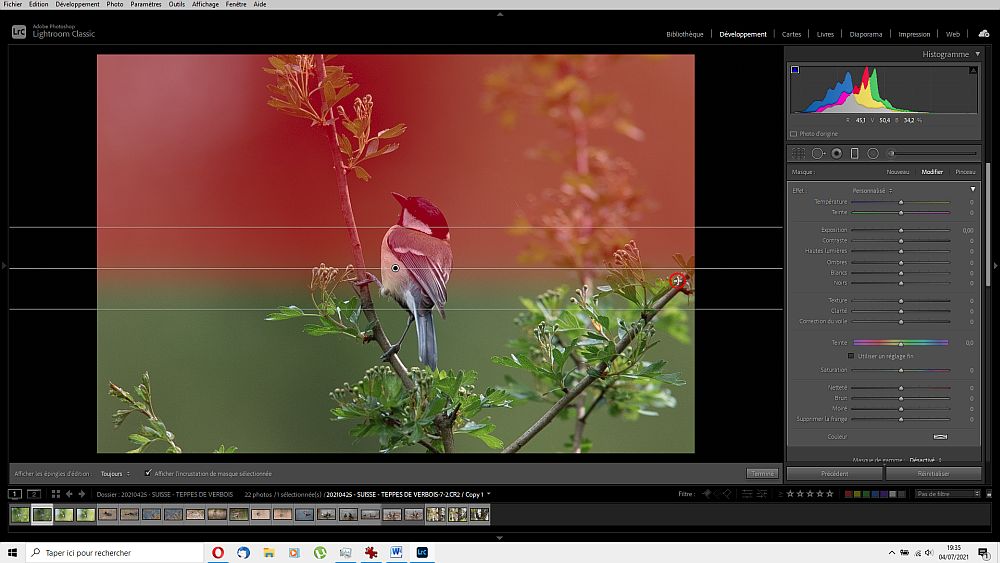The width and height of the screenshot is (1000, 563).
Task: Uncheck 'Afficher l'incrustation de masque sélectionnée'
Action: (149, 473)
